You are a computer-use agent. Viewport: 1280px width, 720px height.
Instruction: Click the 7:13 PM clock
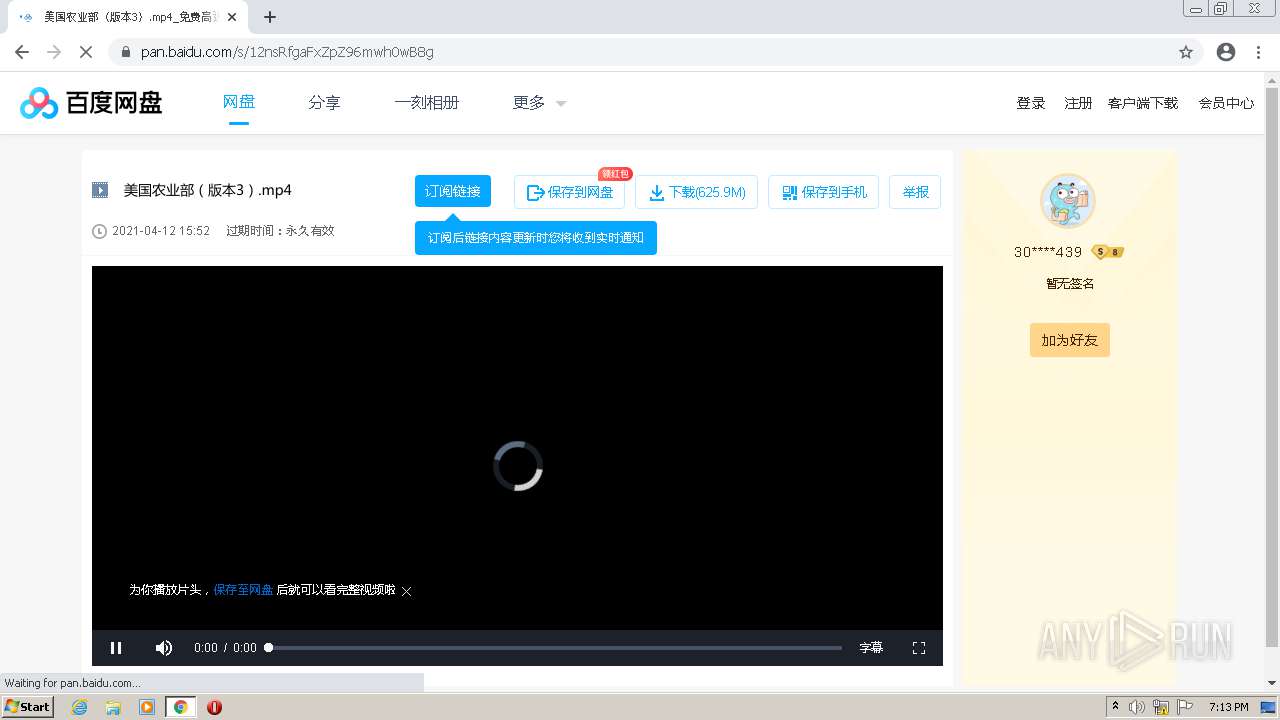1229,707
